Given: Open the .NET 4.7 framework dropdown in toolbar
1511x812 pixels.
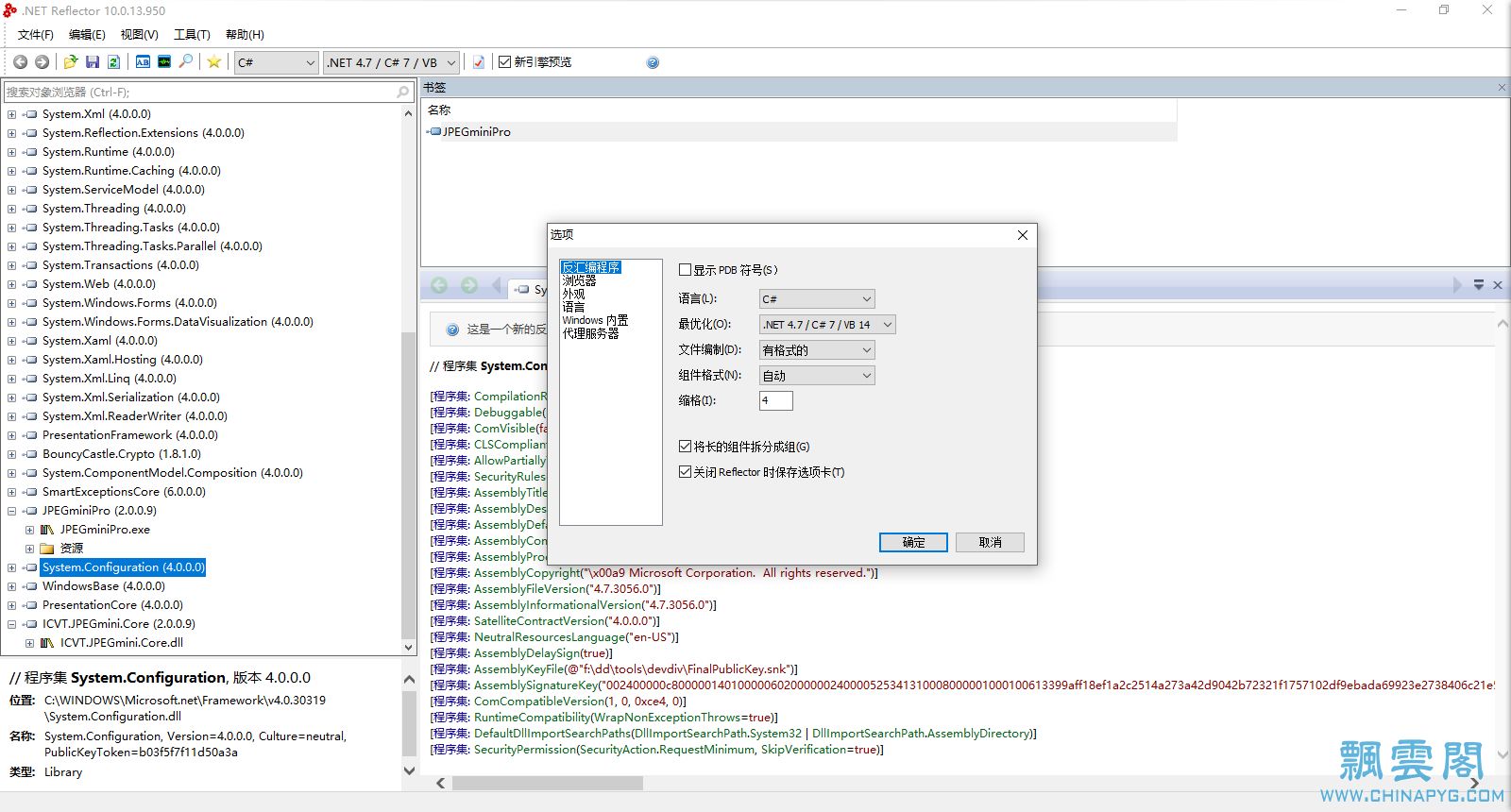Looking at the screenshot, I should click(391, 62).
